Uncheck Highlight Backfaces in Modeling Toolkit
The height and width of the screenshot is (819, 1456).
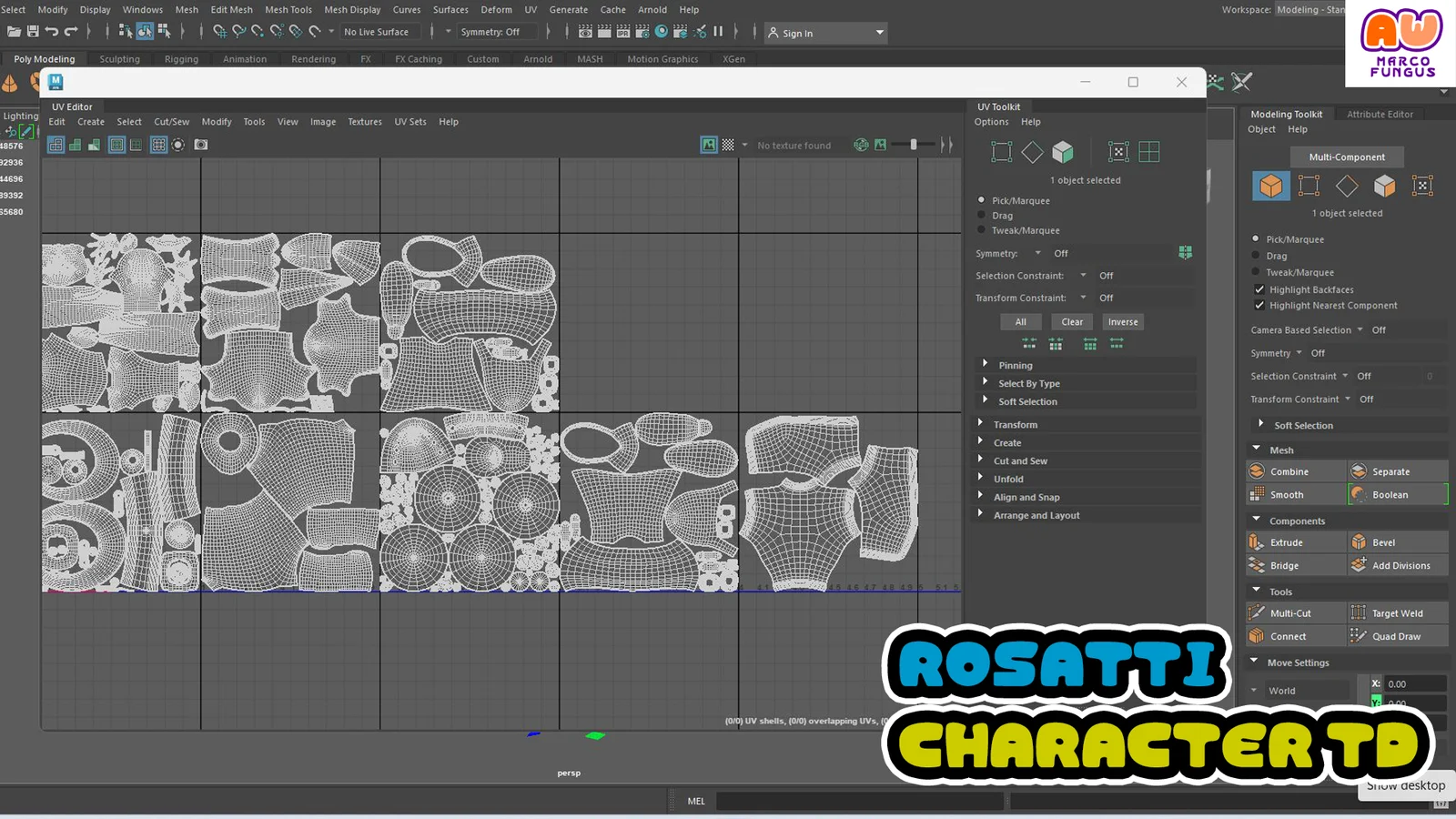tap(1259, 288)
